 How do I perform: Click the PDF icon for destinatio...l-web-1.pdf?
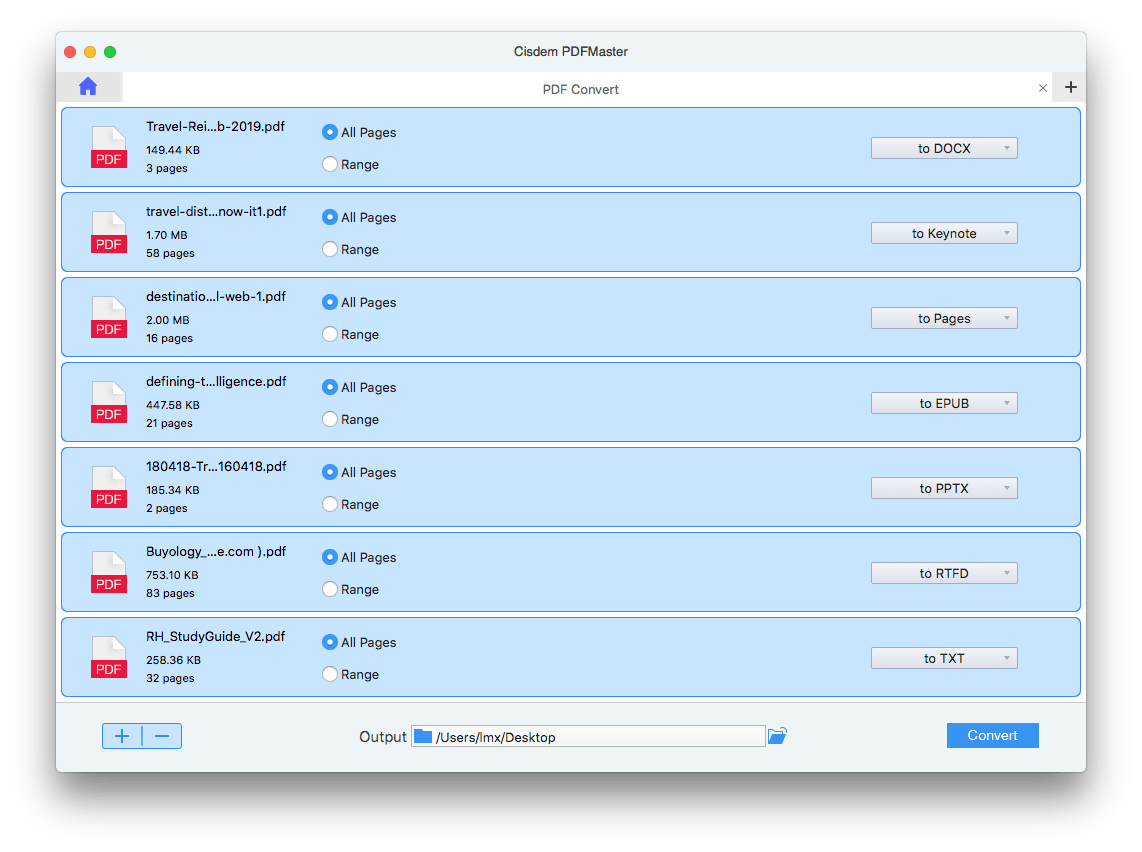[x=108, y=317]
